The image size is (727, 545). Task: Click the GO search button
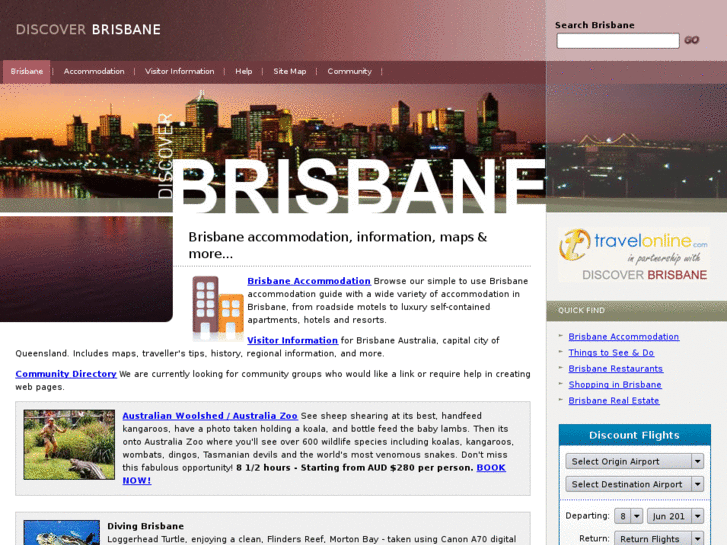click(x=691, y=40)
